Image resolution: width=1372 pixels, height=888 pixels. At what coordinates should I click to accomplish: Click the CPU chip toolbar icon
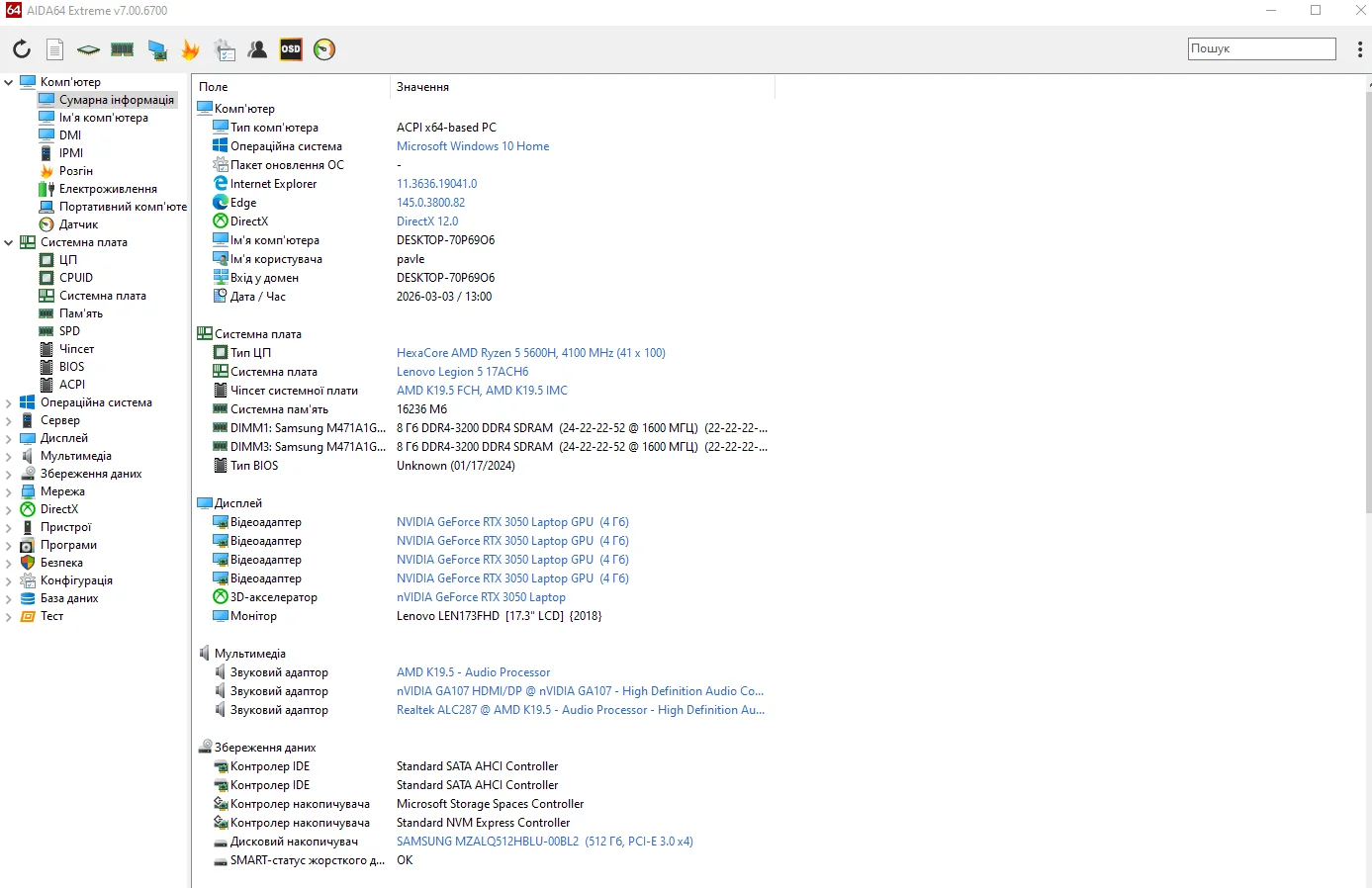(x=89, y=49)
